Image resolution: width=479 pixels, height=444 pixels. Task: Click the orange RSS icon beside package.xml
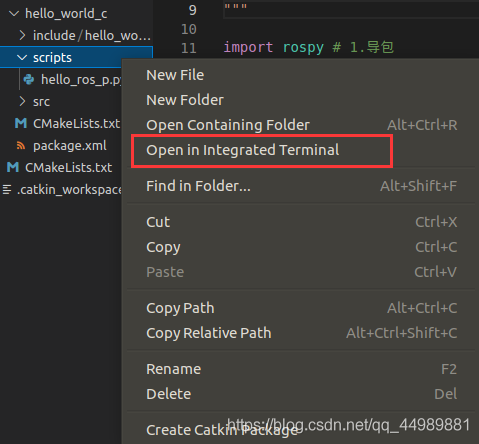click(x=21, y=145)
